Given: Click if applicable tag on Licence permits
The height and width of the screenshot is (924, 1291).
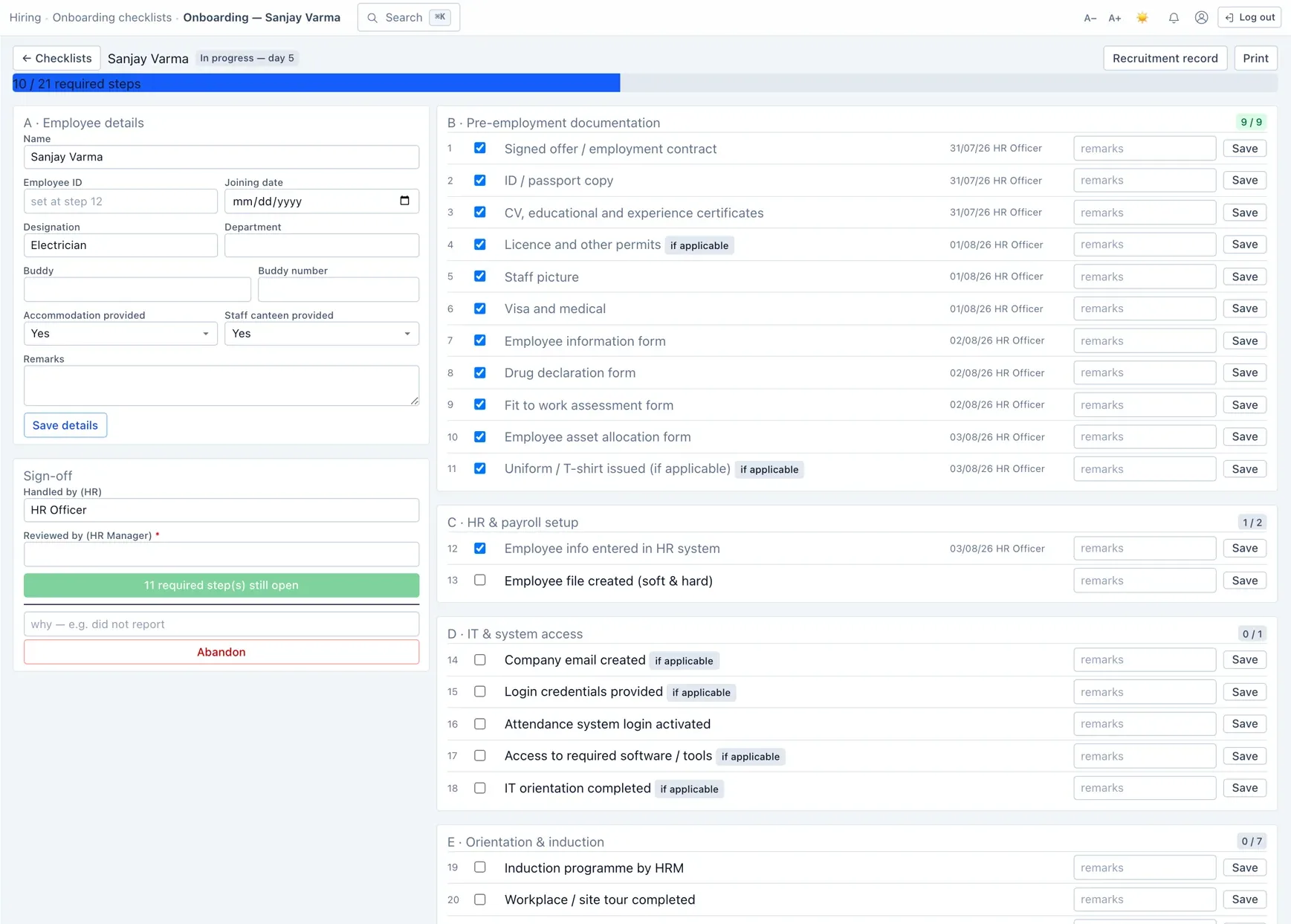Looking at the screenshot, I should pos(699,245).
